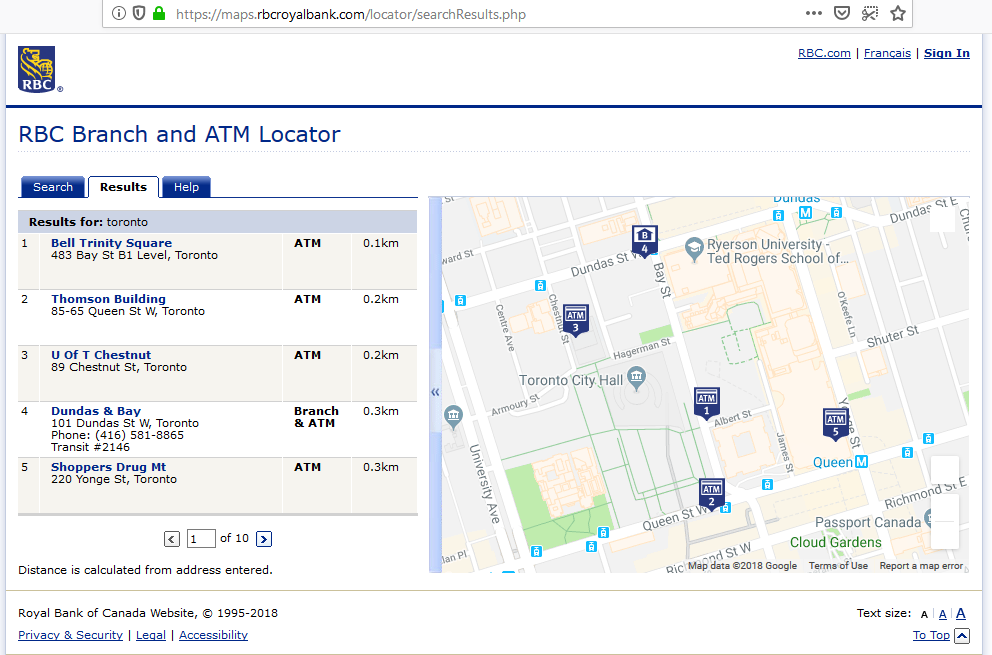Screen dimensions: 992x655
Task: Open Privacy & Security link
Action: click(x=70, y=635)
